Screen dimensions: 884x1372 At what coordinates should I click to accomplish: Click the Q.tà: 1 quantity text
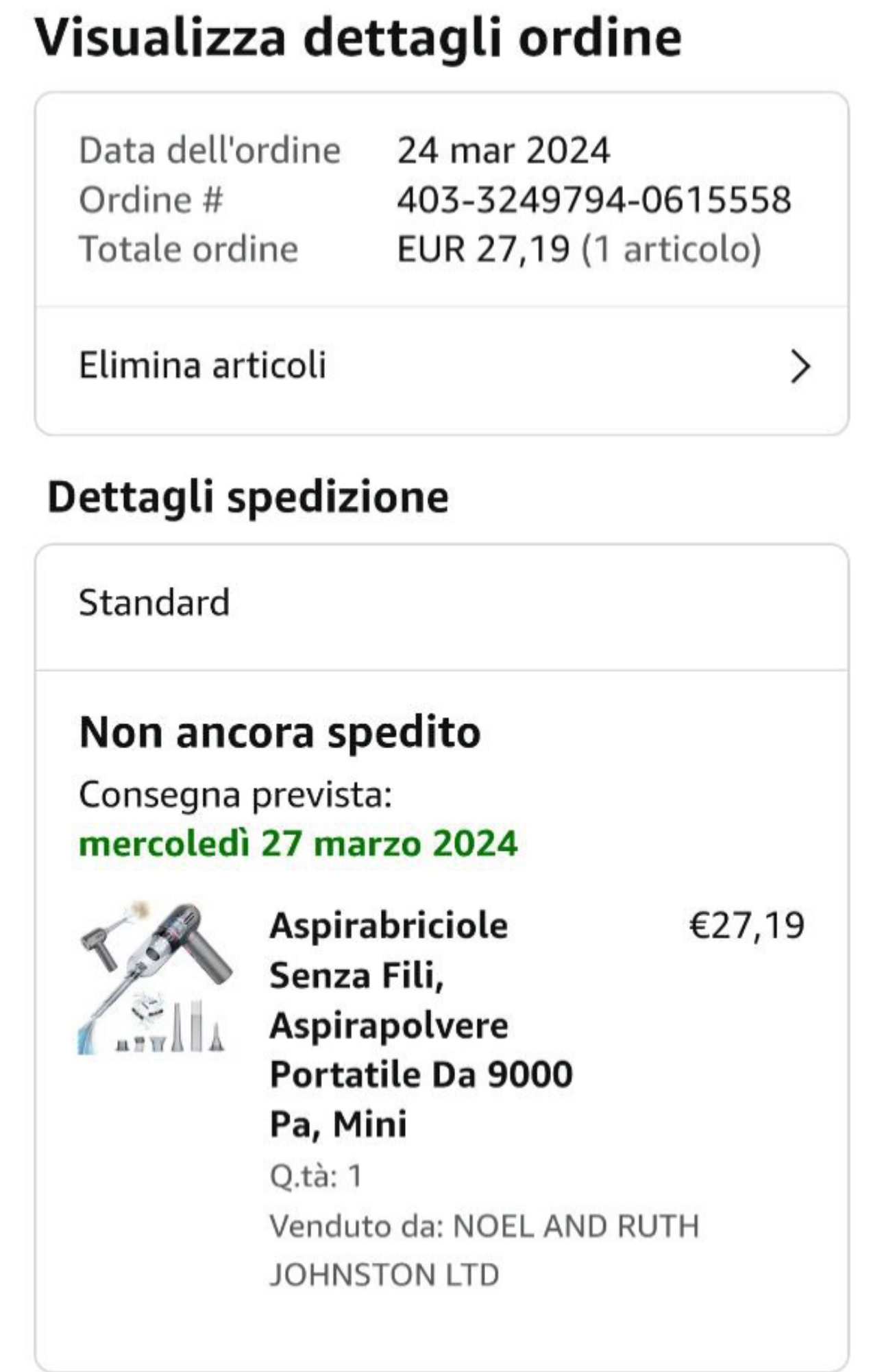[x=315, y=1176]
